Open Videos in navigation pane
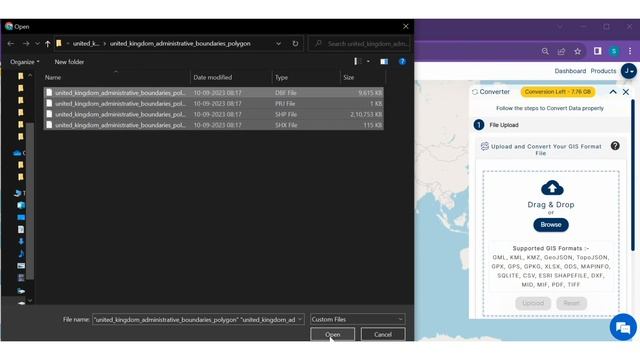Viewport: 640px width, 360px height. click(21, 278)
